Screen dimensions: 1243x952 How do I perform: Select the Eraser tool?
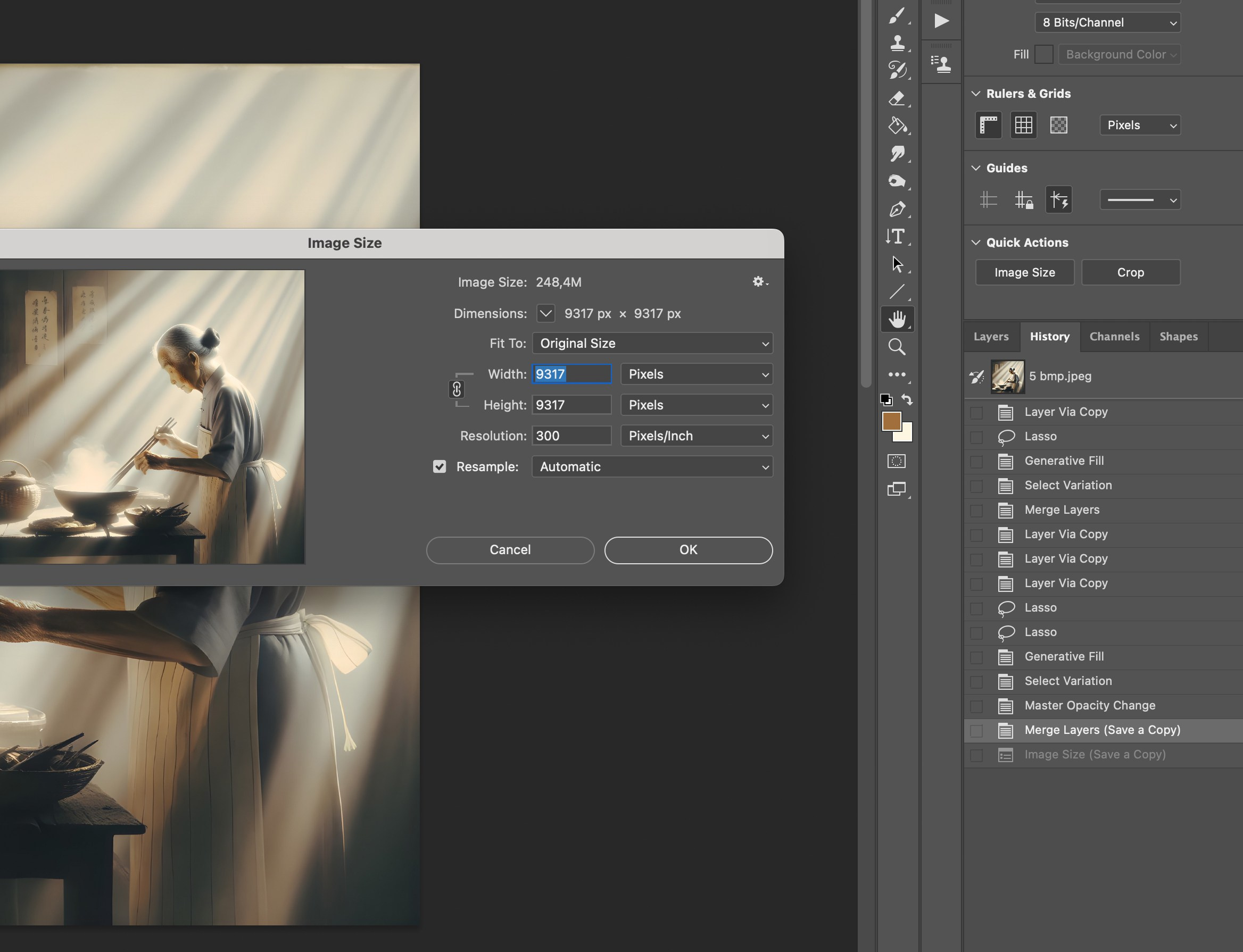[x=897, y=98]
